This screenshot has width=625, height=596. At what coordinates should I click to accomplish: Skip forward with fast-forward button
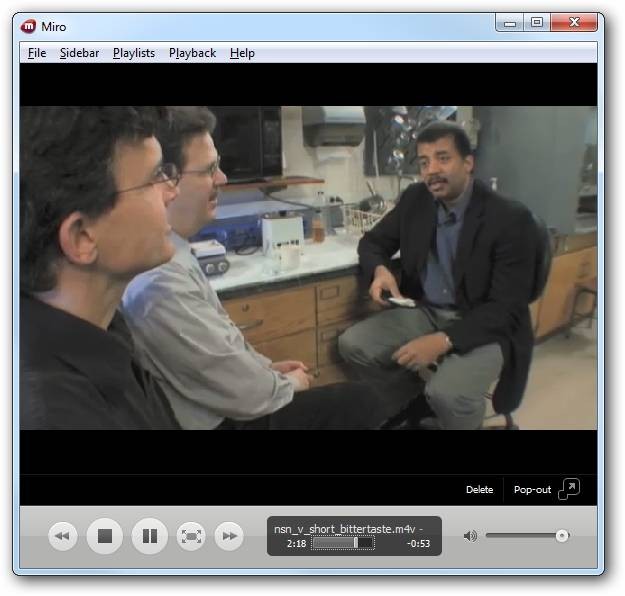click(x=229, y=536)
